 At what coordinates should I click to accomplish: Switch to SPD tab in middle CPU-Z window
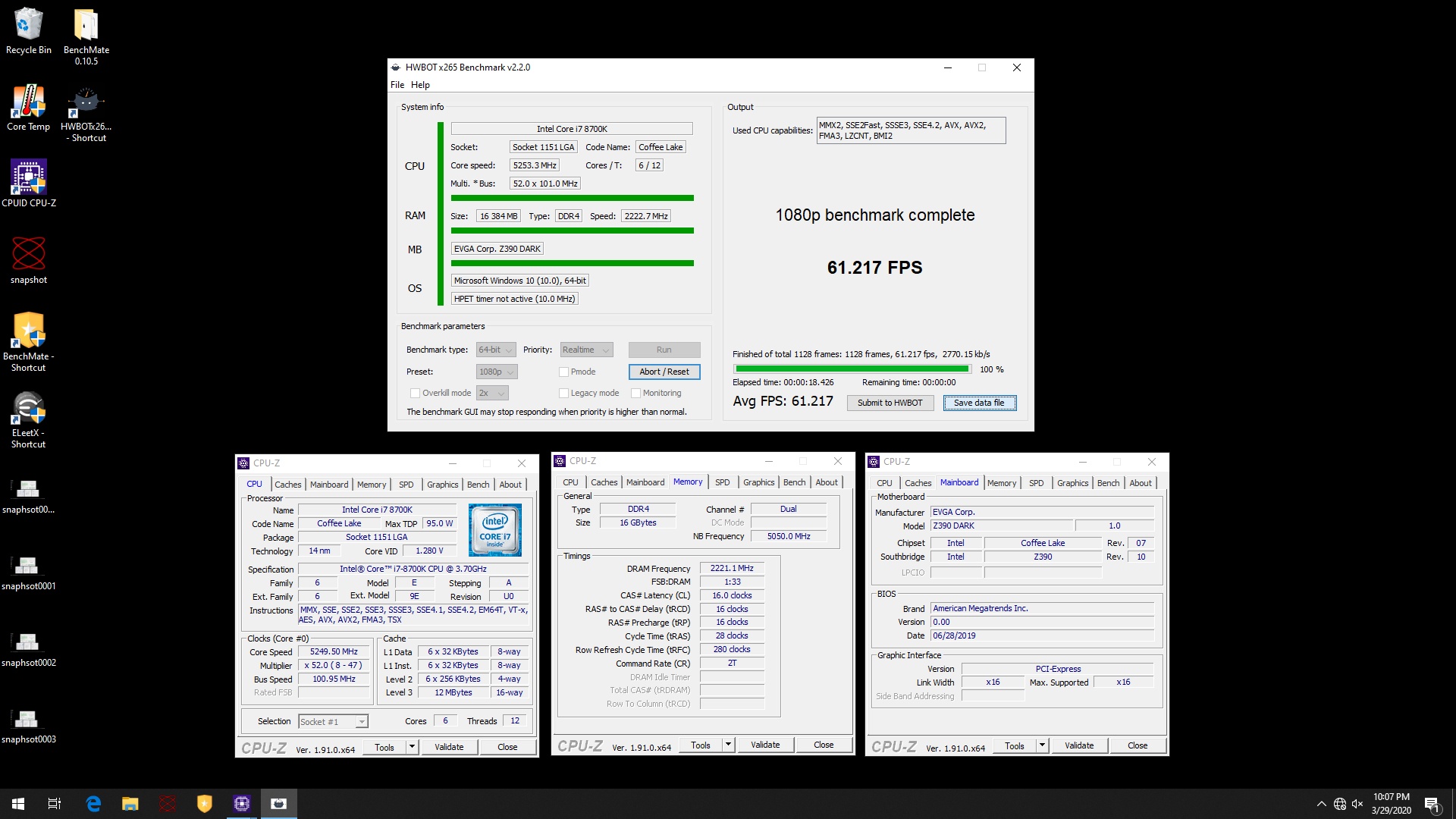pos(722,482)
